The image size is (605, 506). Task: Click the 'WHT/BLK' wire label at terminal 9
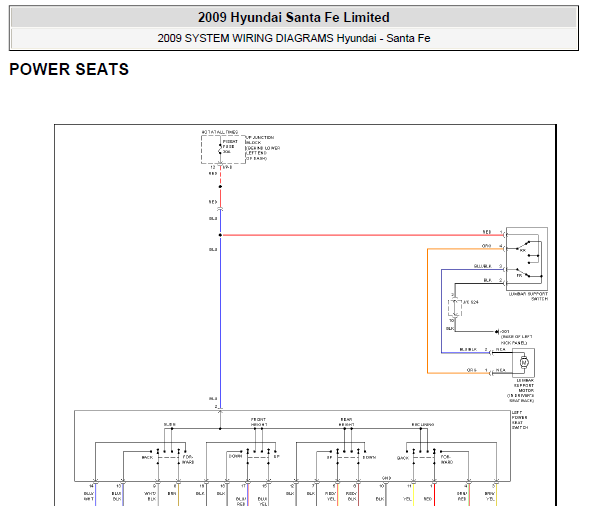150,496
